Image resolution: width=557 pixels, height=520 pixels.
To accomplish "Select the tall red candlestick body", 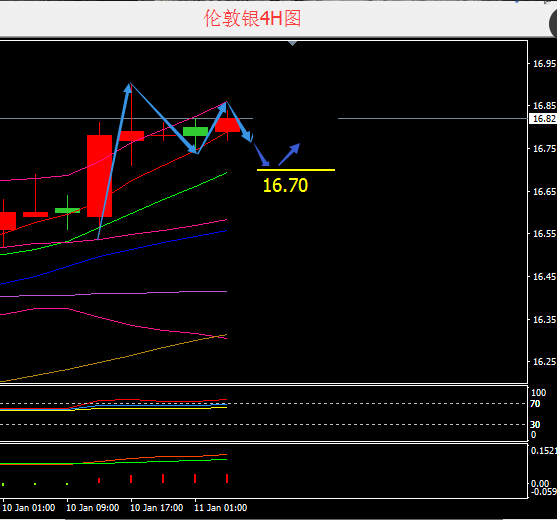I will 99,175.
